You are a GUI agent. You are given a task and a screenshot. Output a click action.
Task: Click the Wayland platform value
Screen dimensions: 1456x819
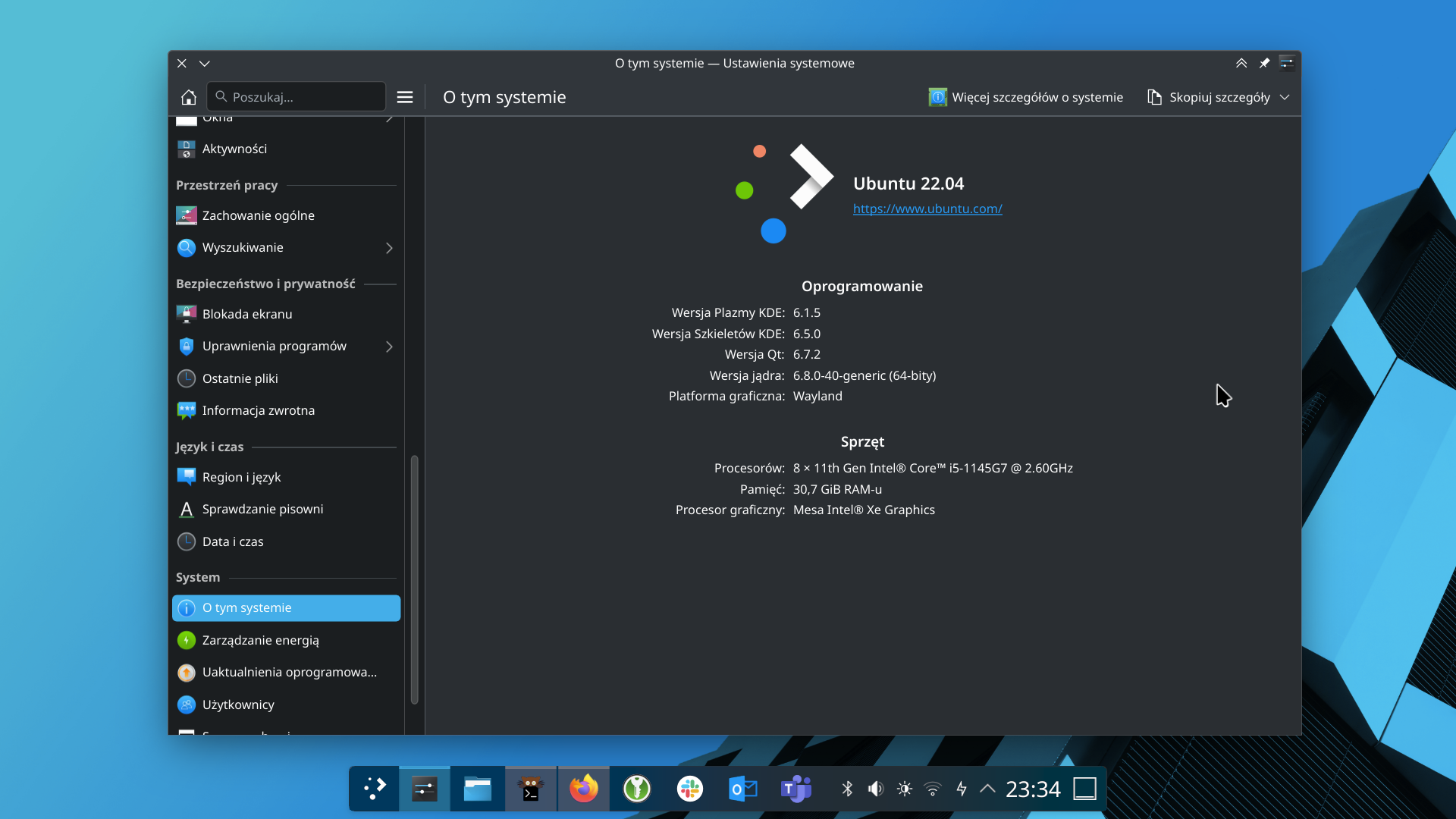pyautogui.click(x=817, y=396)
